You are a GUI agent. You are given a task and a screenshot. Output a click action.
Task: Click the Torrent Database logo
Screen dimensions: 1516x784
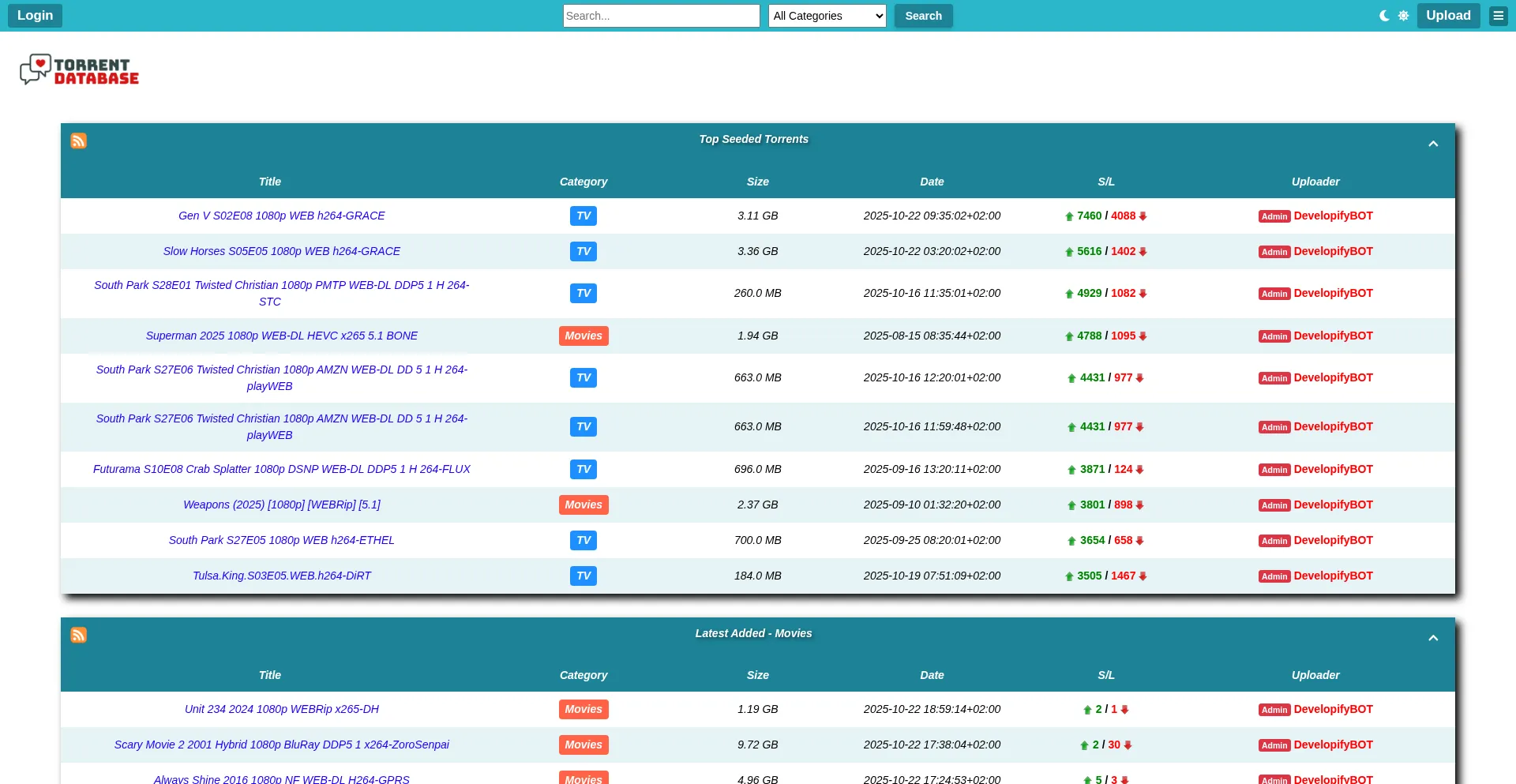pyautogui.click(x=79, y=70)
